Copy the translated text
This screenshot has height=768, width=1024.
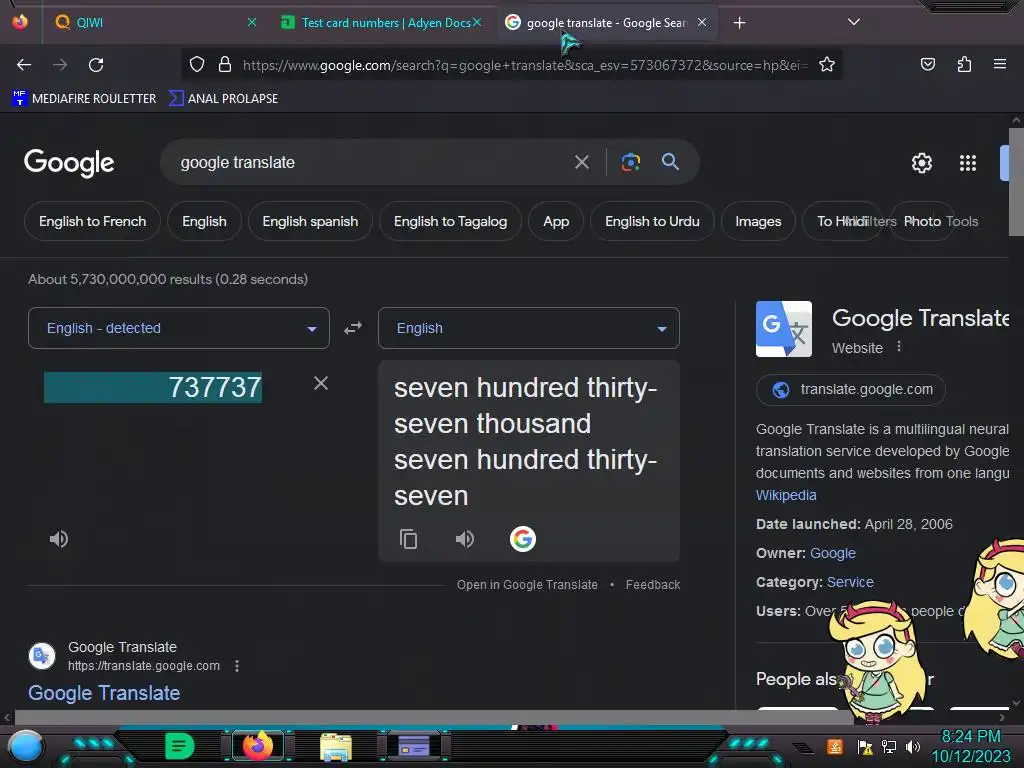point(409,539)
